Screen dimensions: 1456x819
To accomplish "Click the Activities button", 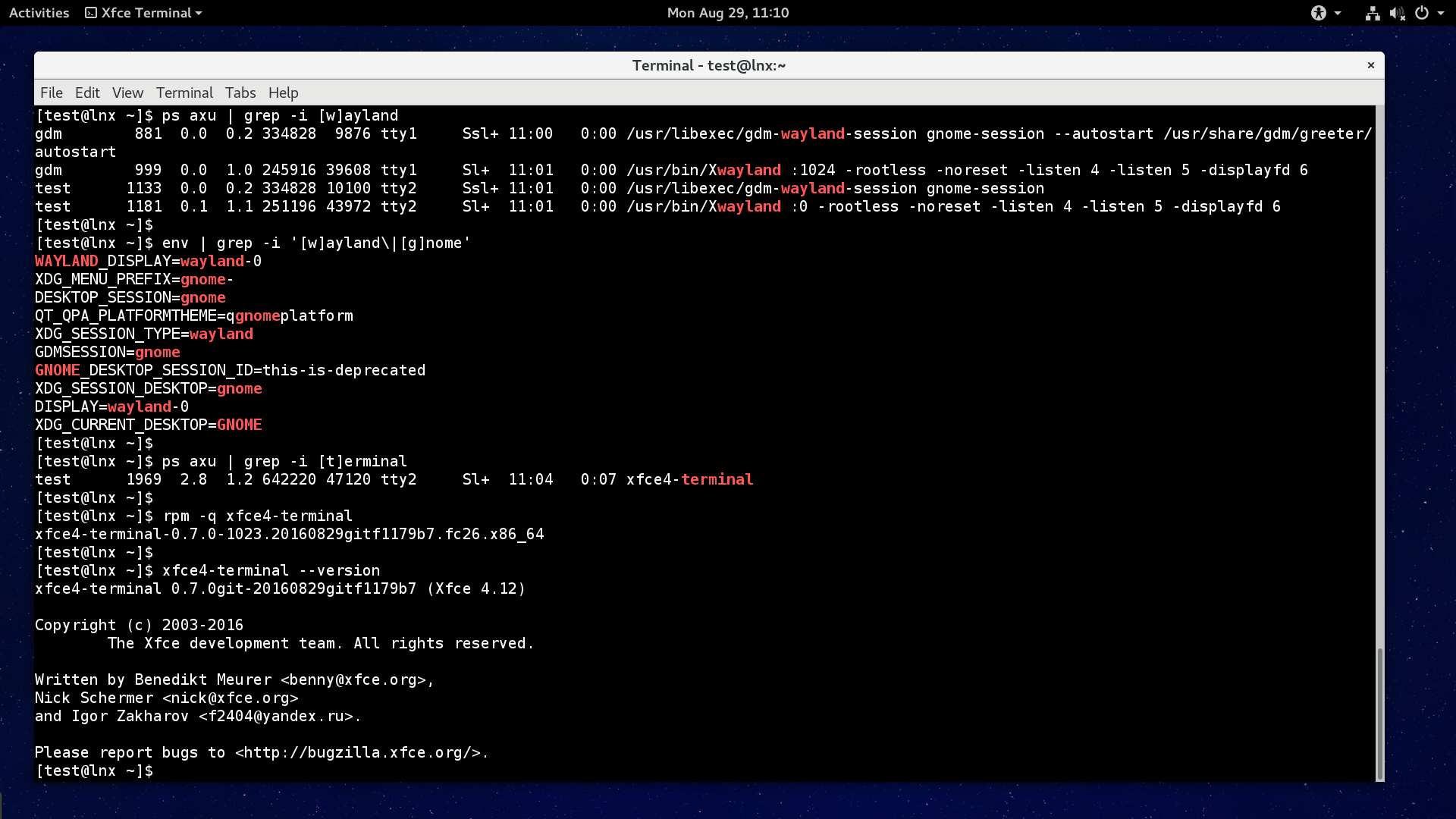I will 39,13.
